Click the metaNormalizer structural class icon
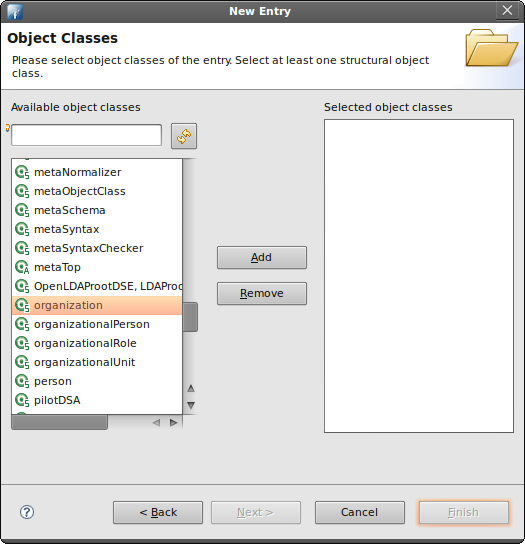 22,172
